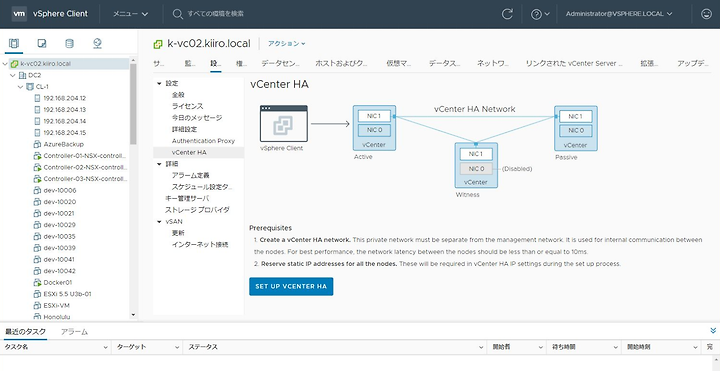Collapse the 詳細 section in the settings menu

(x=159, y=164)
